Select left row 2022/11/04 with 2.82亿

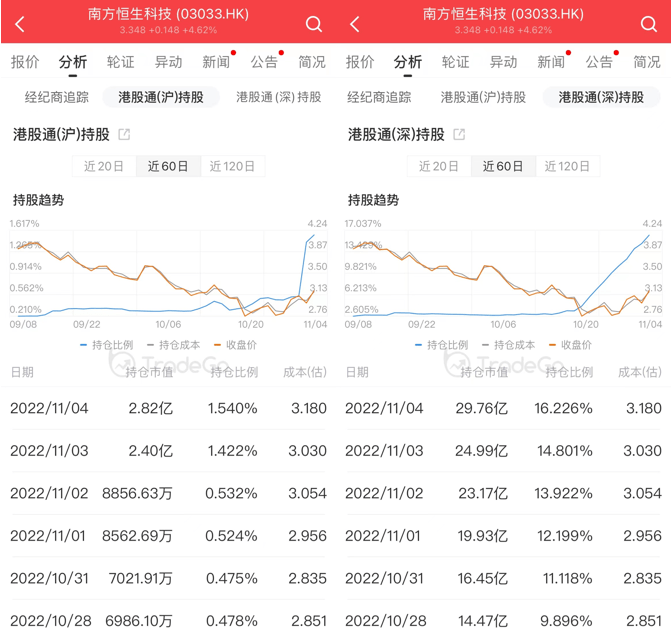click(168, 408)
